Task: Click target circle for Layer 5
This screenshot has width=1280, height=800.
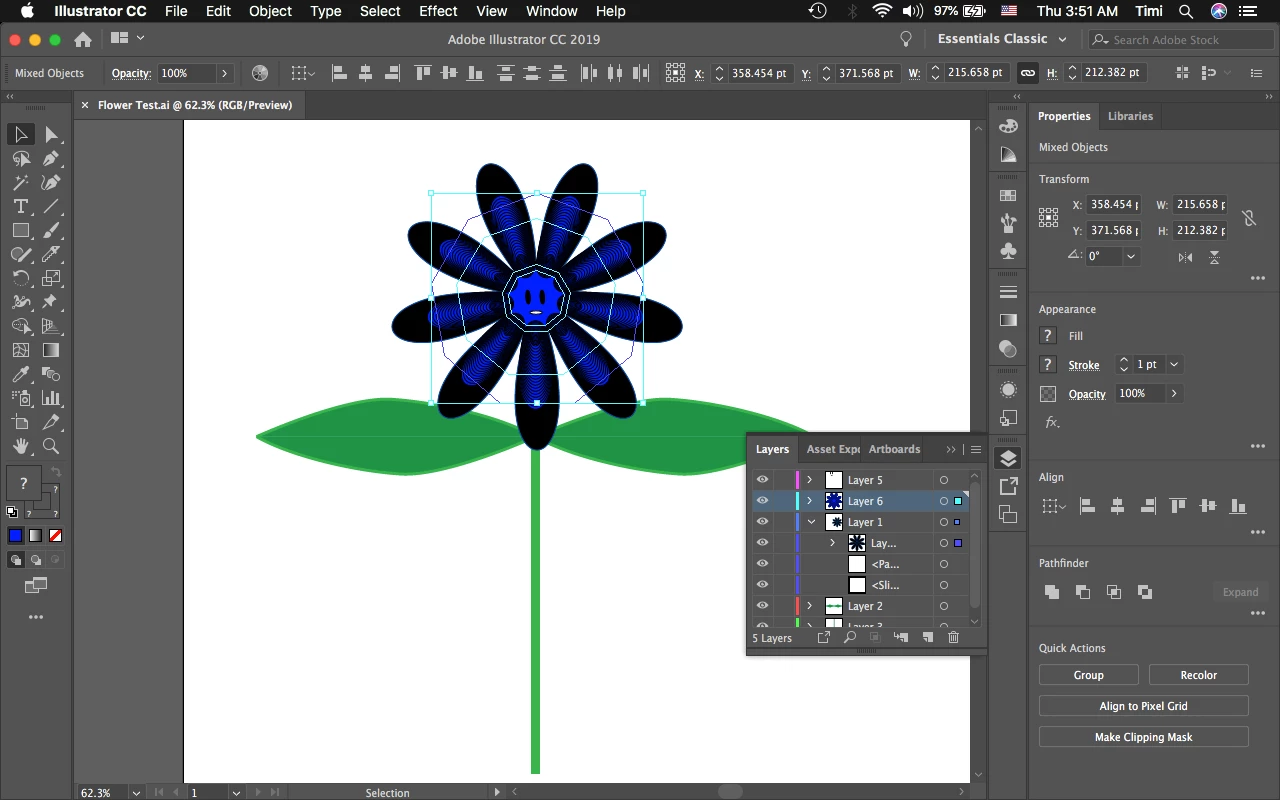Action: (943, 480)
